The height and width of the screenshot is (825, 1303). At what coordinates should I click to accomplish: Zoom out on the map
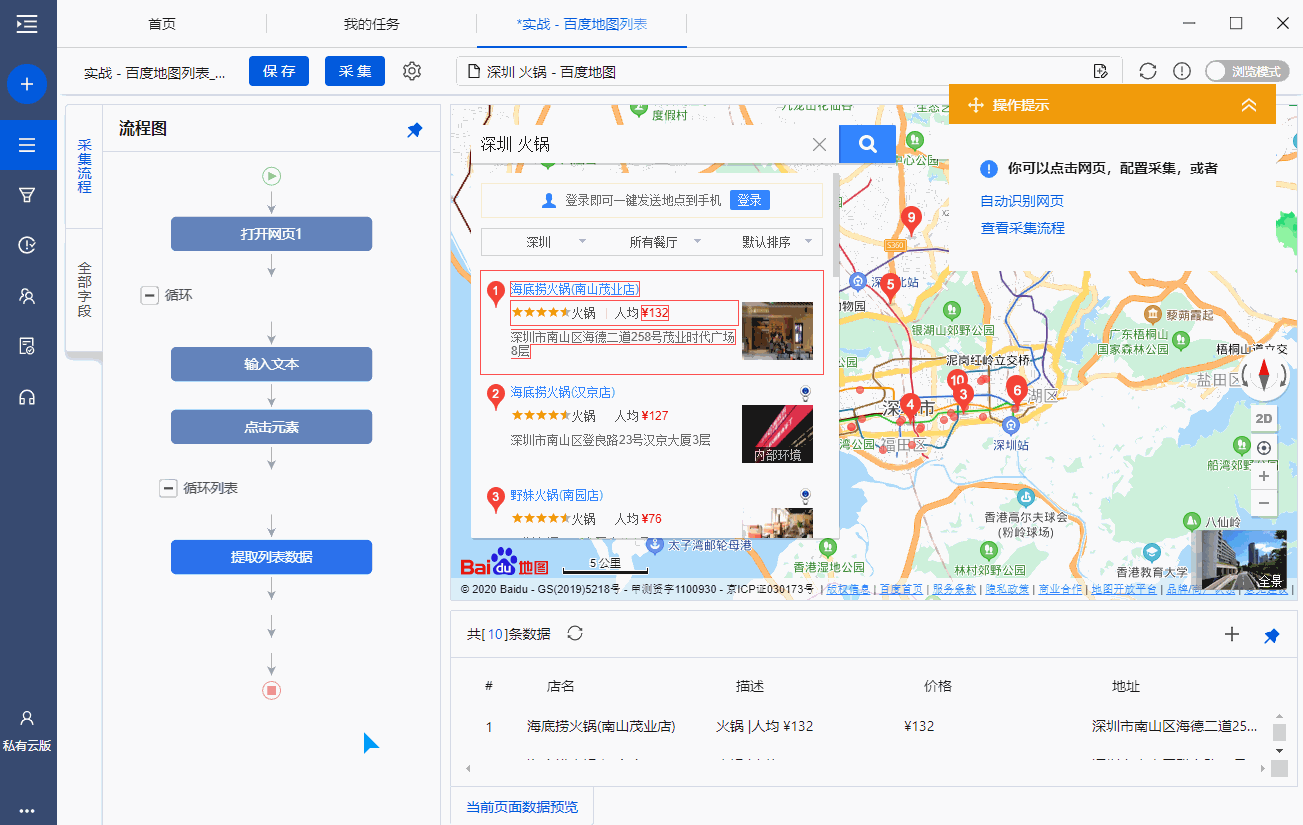(1264, 502)
